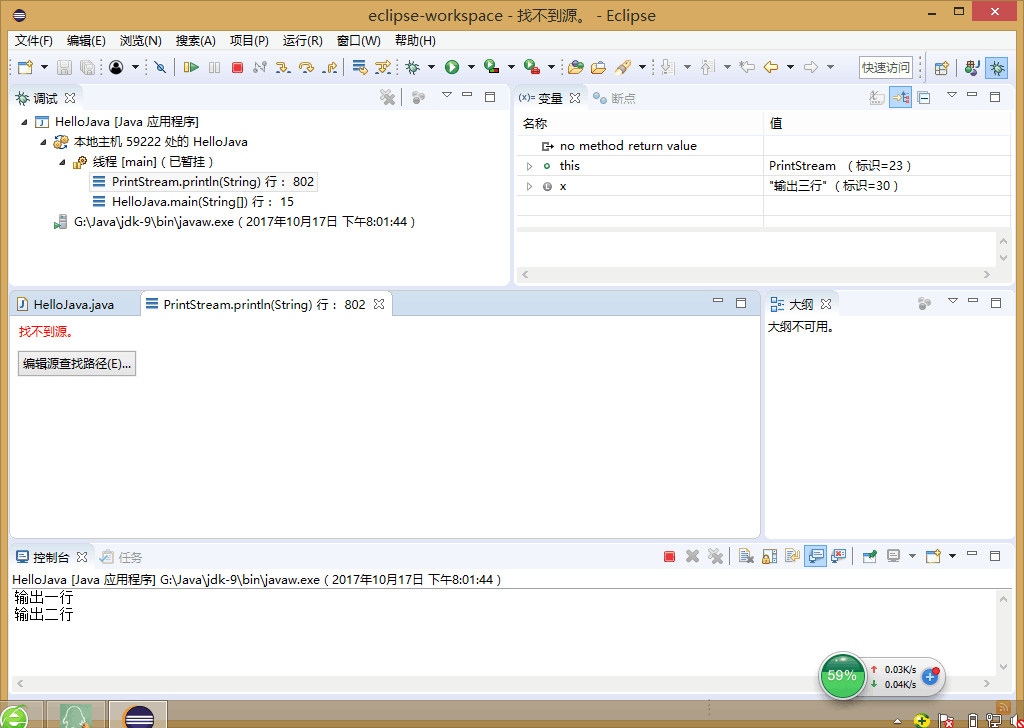Collapse the 线程 [main] tree node

[64, 162]
